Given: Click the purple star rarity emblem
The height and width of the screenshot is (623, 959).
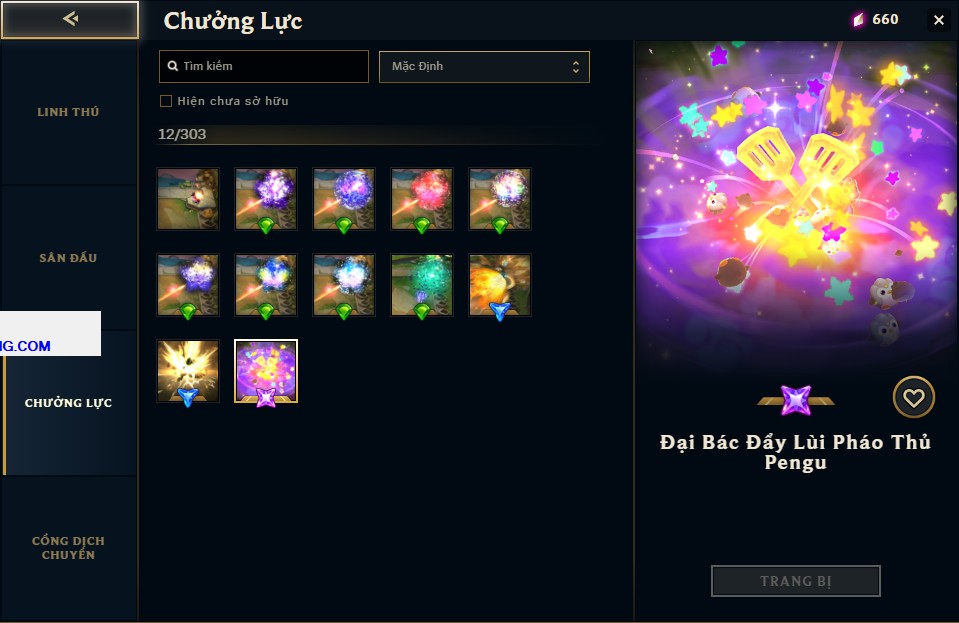Looking at the screenshot, I should pos(796,400).
